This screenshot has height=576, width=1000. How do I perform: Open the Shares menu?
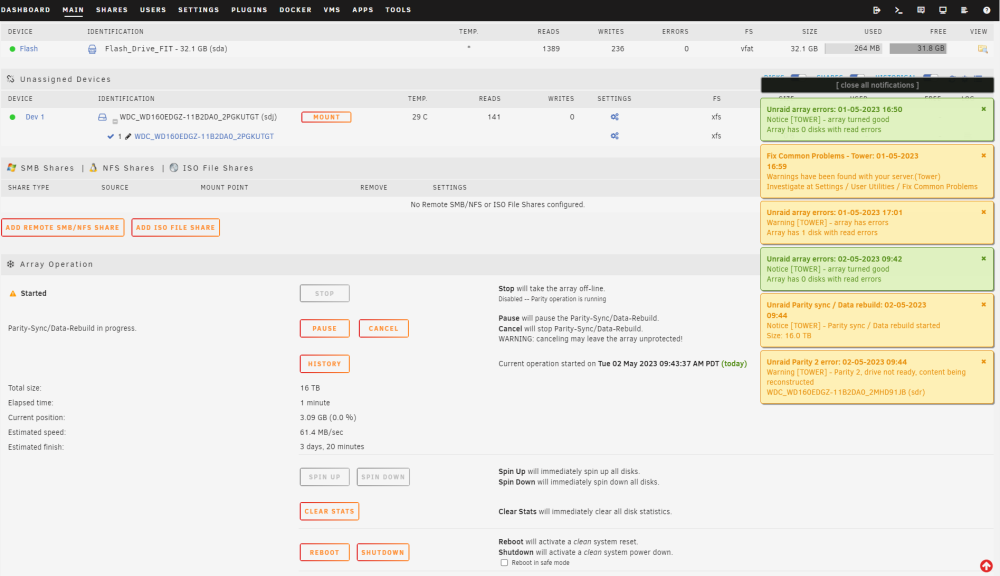click(x=112, y=10)
